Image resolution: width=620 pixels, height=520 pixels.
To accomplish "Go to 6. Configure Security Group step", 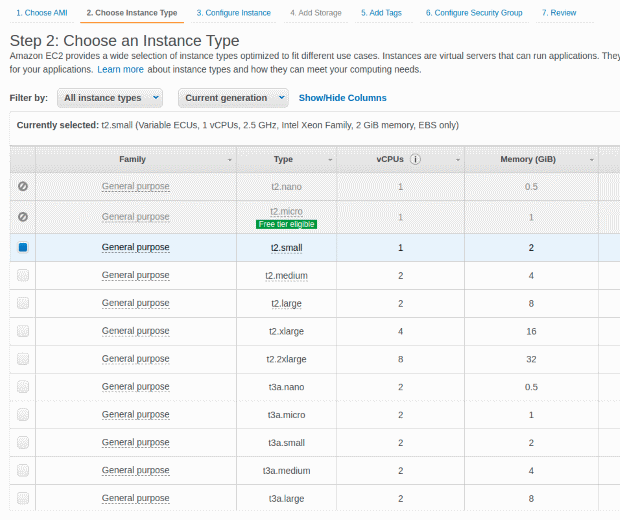I will coord(474,13).
